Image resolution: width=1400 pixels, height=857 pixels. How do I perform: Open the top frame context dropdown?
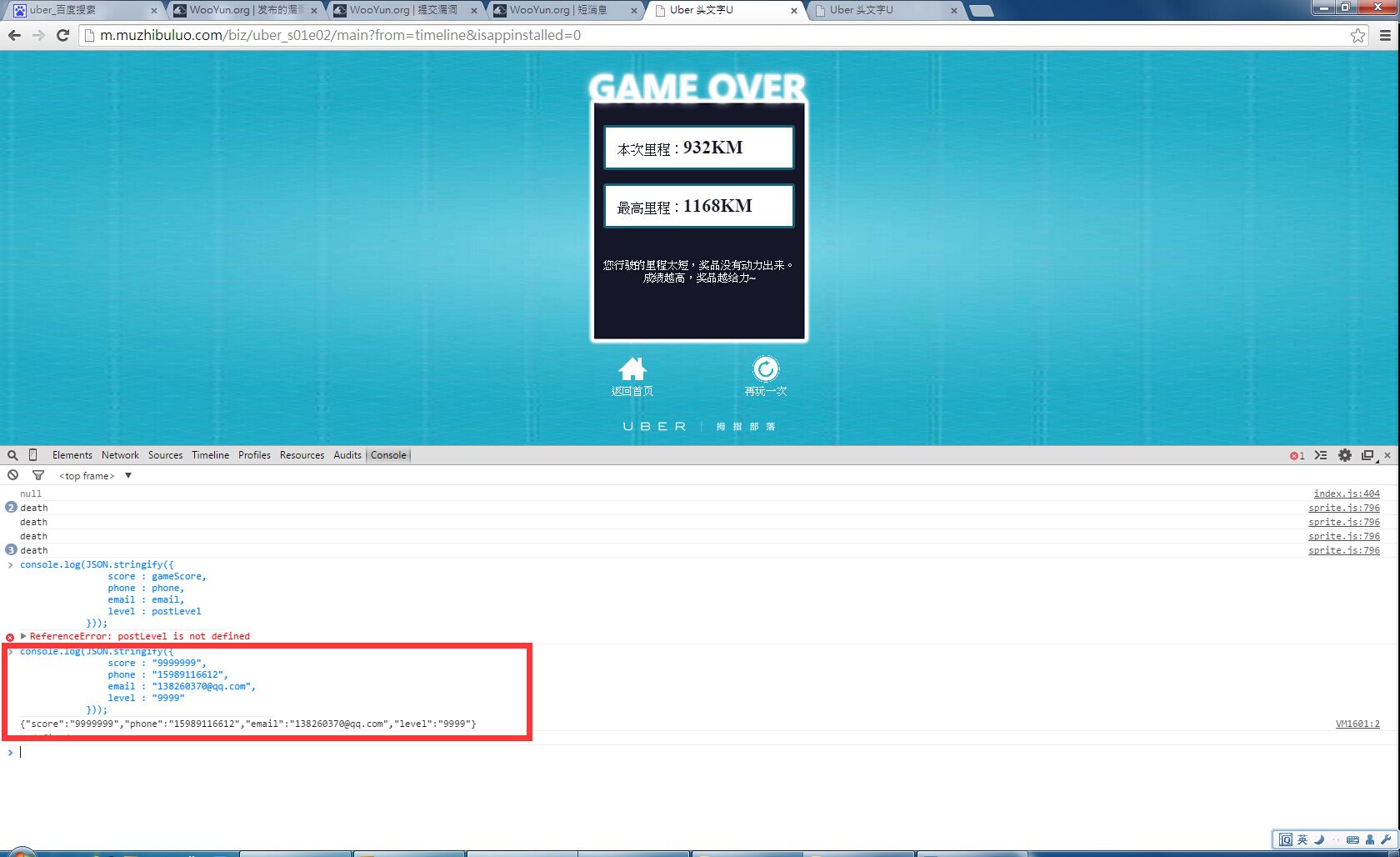tap(95, 475)
